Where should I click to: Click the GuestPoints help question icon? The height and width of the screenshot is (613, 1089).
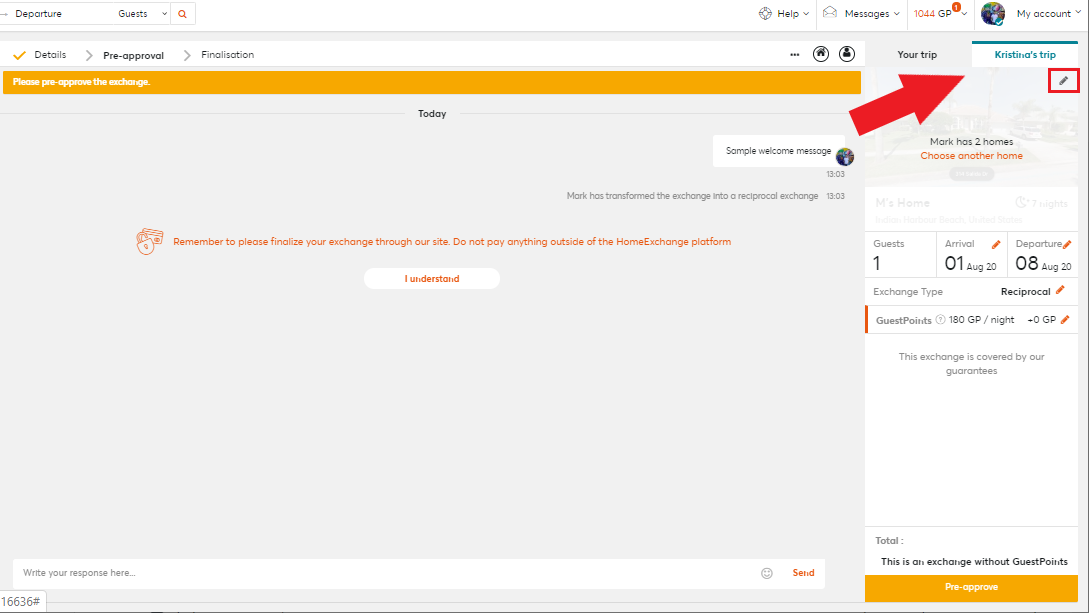click(x=940, y=320)
